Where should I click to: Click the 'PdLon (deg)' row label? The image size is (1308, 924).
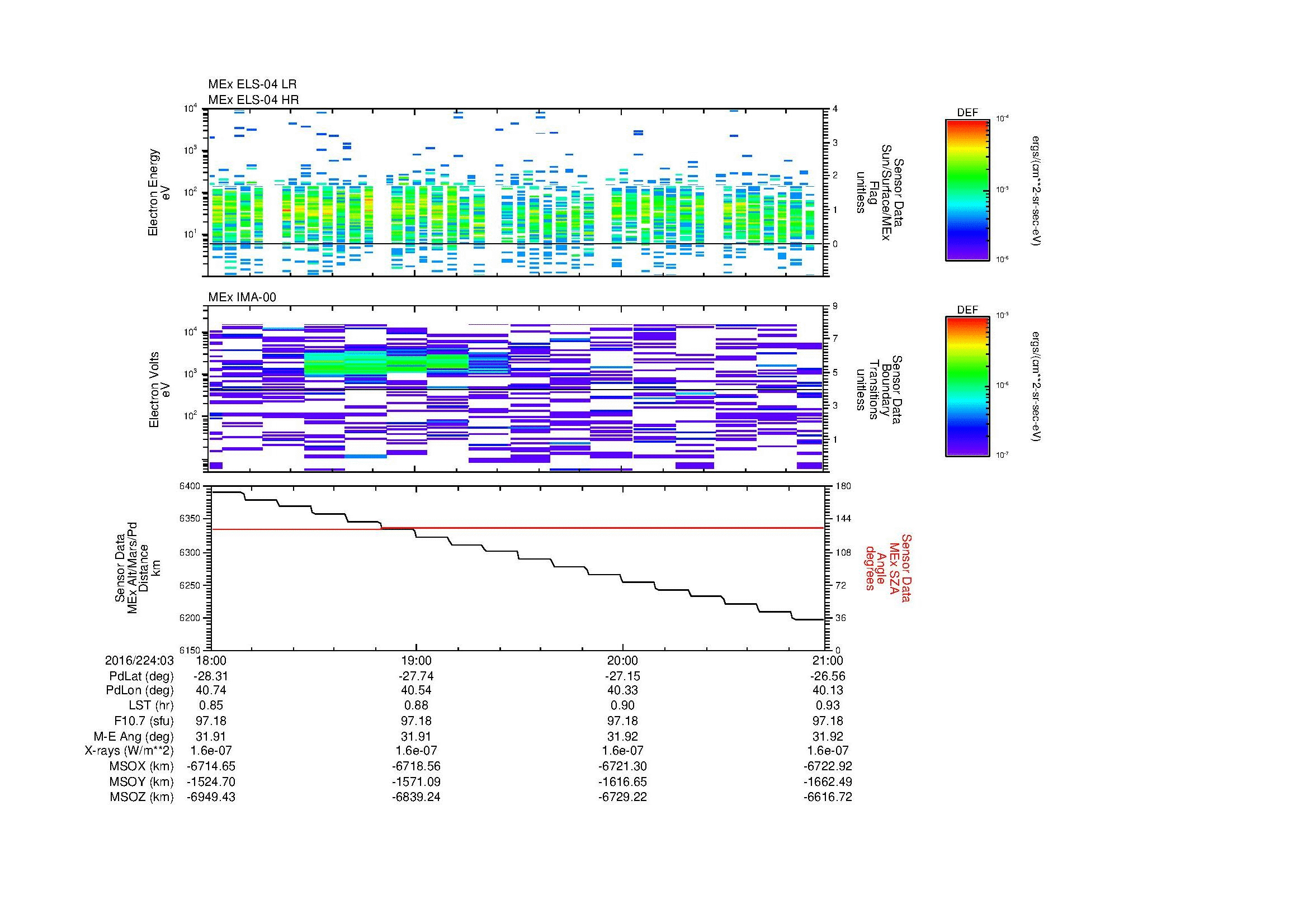tap(140, 690)
